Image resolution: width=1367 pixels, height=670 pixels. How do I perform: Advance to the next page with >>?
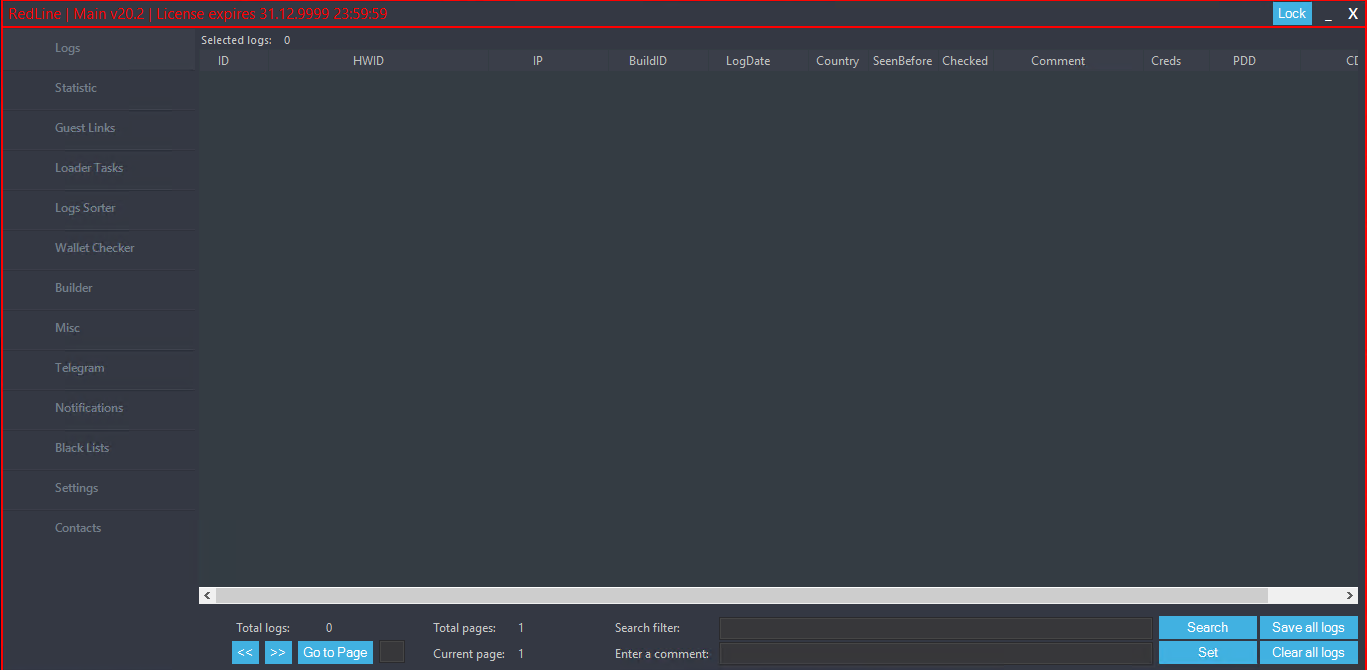tap(278, 652)
